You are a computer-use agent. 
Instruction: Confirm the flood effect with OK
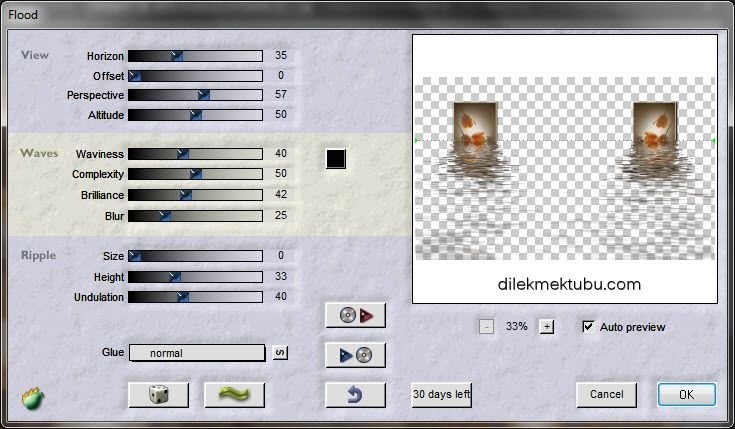point(686,394)
